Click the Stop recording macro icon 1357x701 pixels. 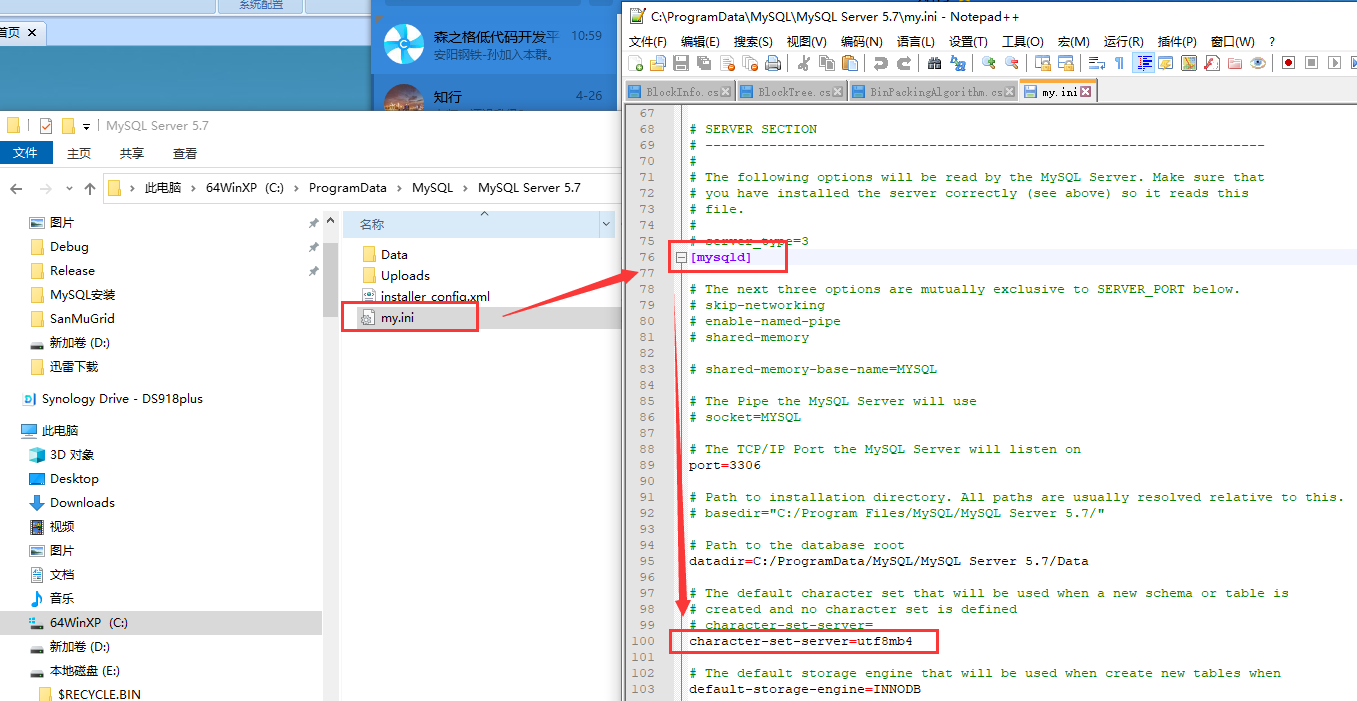tap(1312, 63)
